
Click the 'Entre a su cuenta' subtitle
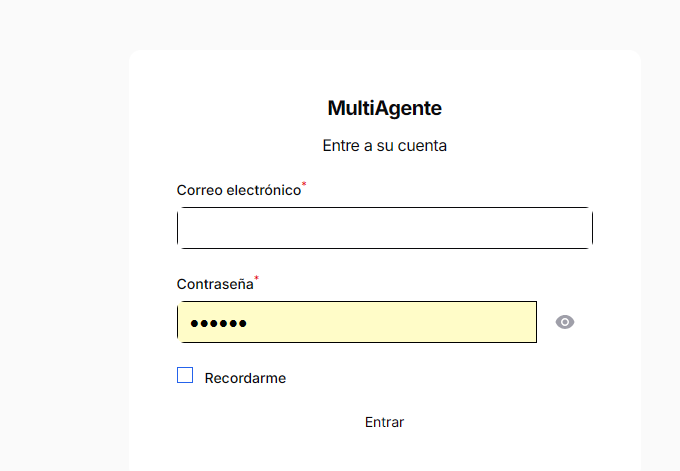tap(384, 145)
